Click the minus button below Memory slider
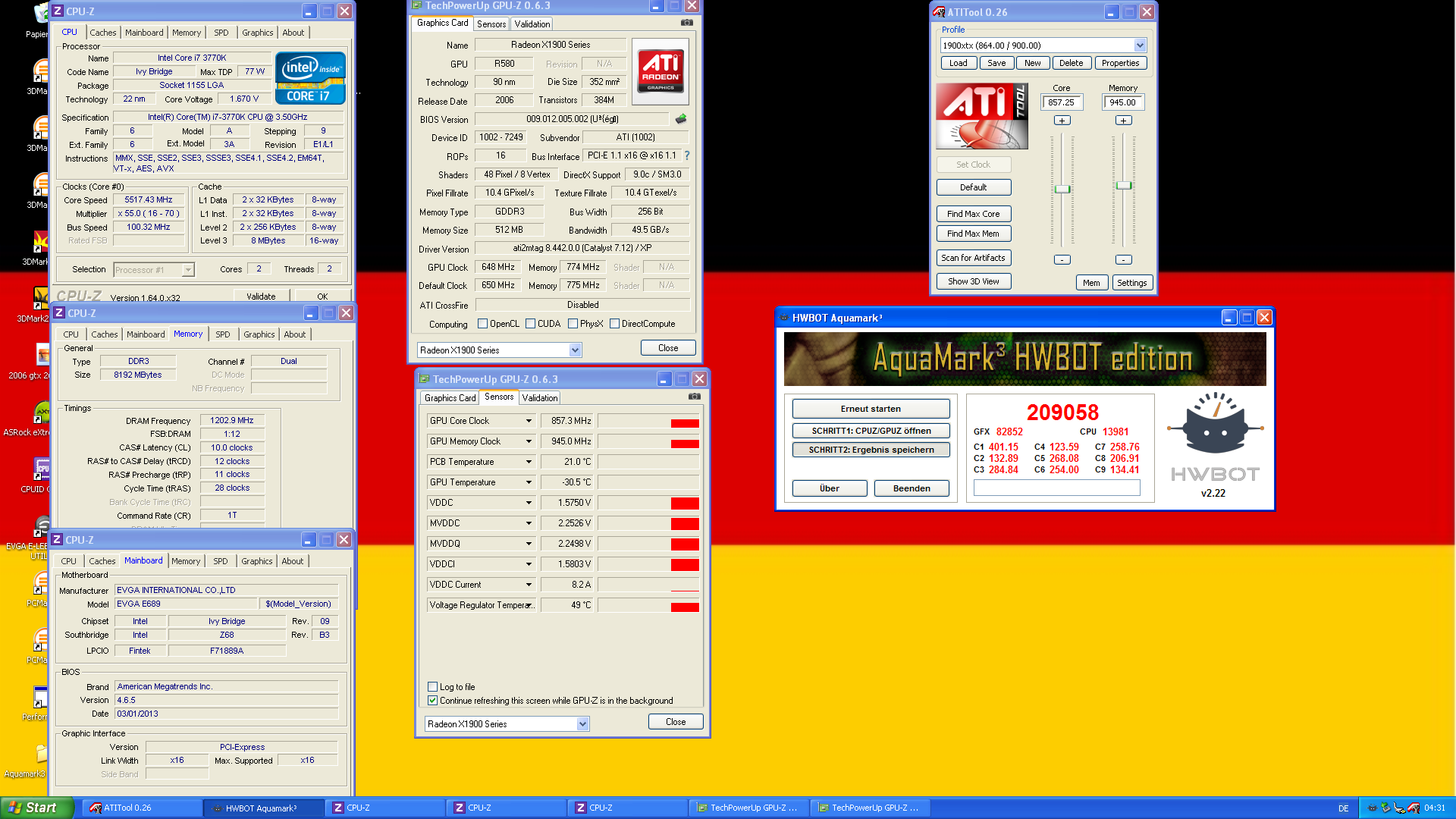This screenshot has width=1456, height=819. tap(1124, 259)
